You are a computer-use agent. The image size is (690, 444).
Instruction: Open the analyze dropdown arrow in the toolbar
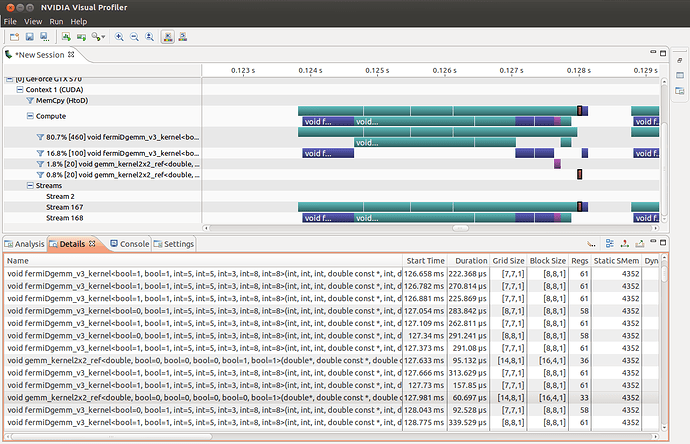coord(103,37)
